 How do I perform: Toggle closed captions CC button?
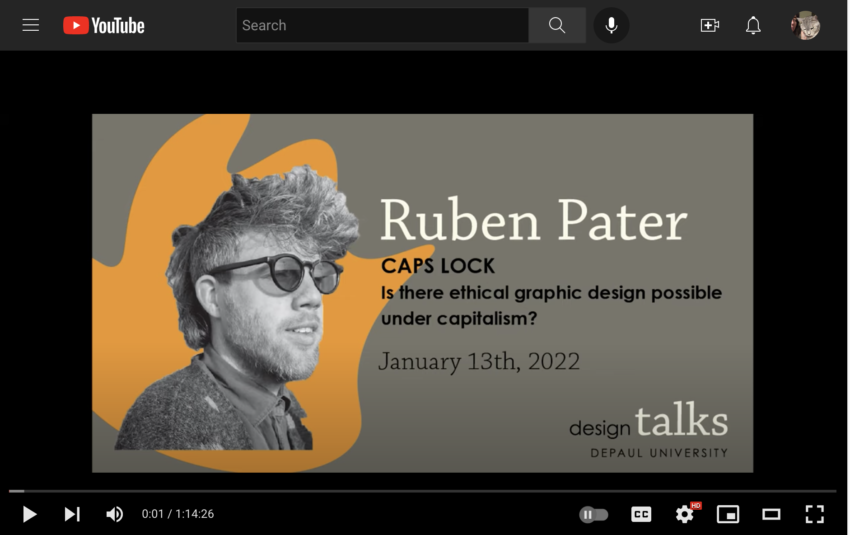[x=641, y=514]
